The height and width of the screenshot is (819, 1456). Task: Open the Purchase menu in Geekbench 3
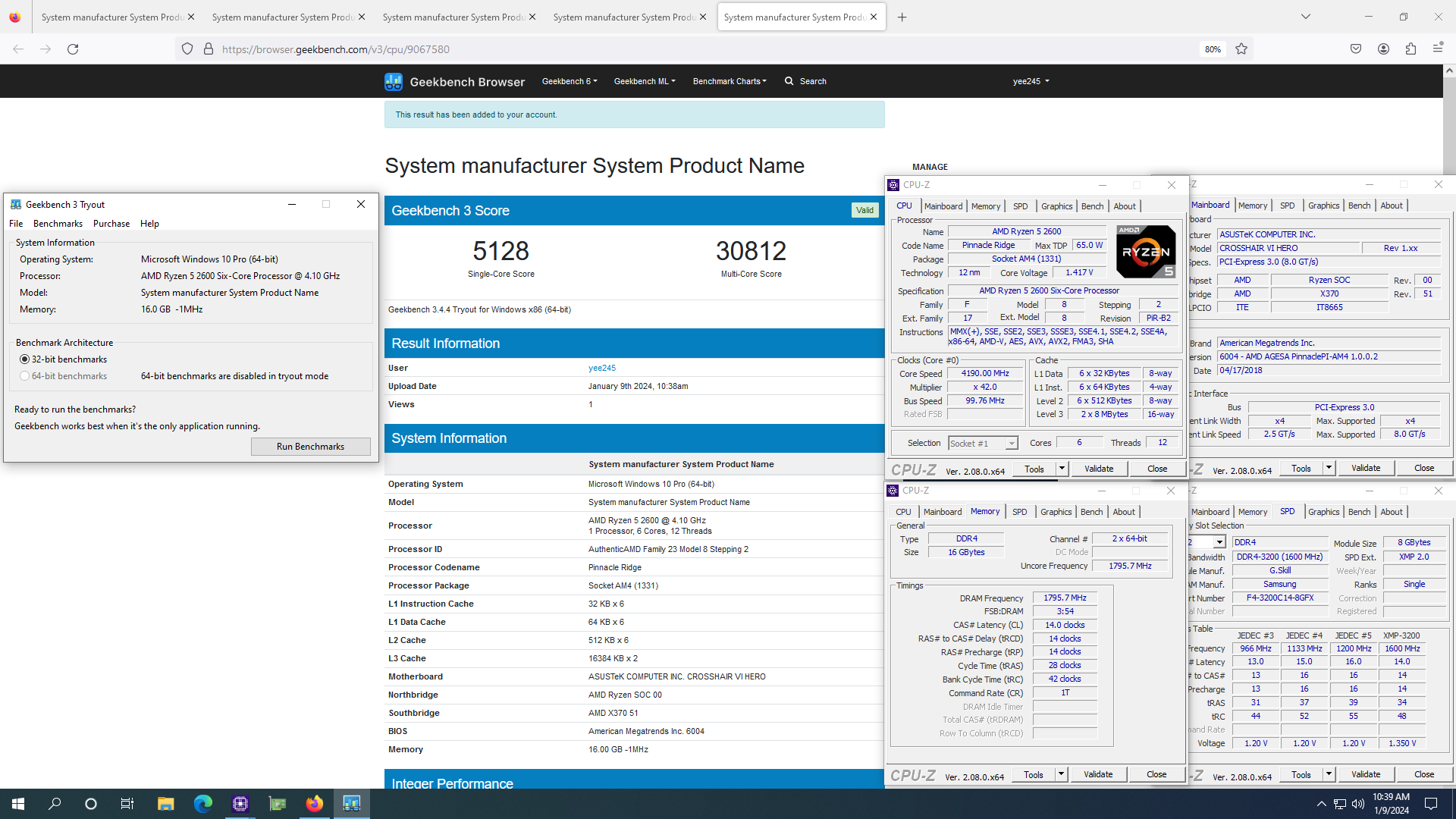point(111,224)
